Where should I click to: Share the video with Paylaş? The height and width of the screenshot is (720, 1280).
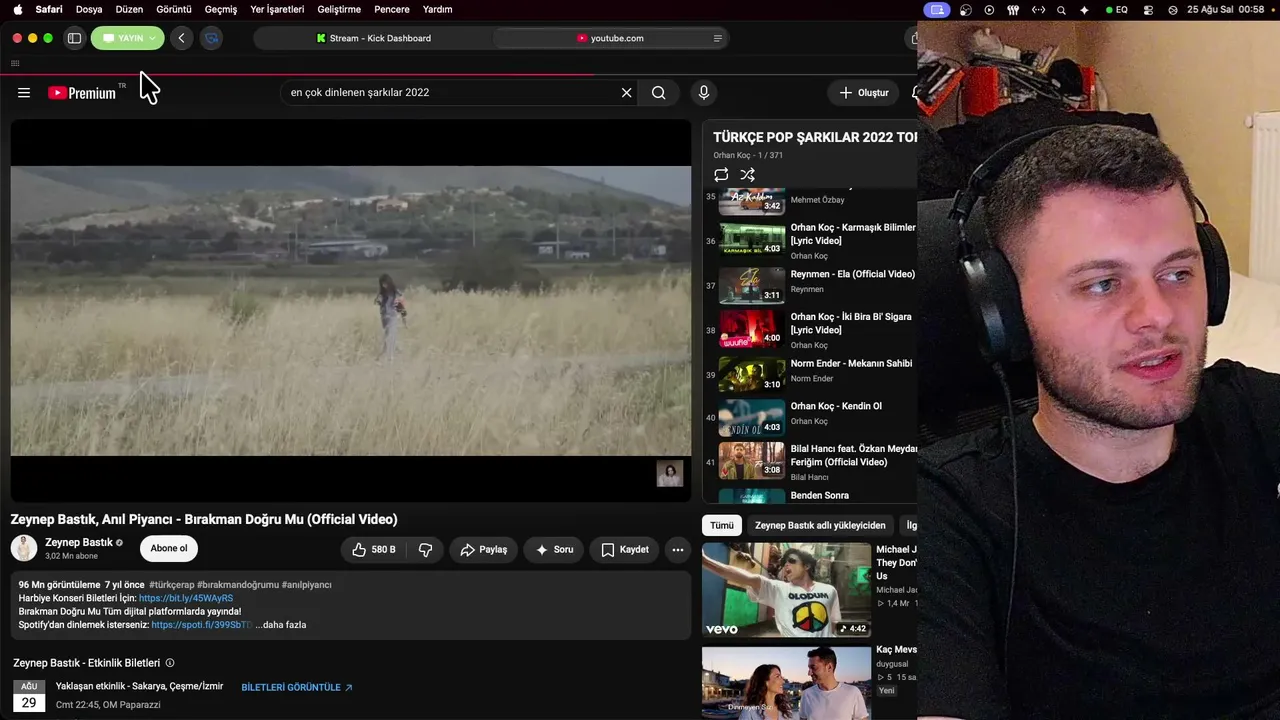[x=483, y=549]
